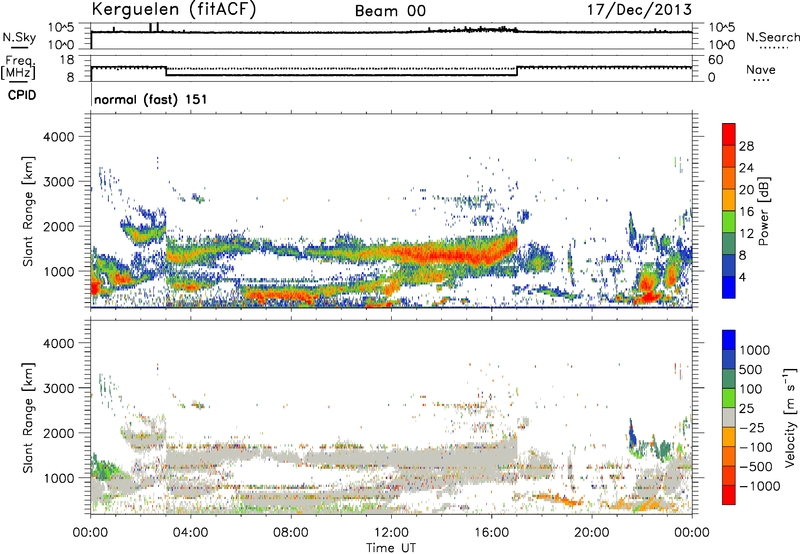This screenshot has width=800, height=554.
Task: Click the 'CPID' label
Action: pyautogui.click(x=22, y=95)
